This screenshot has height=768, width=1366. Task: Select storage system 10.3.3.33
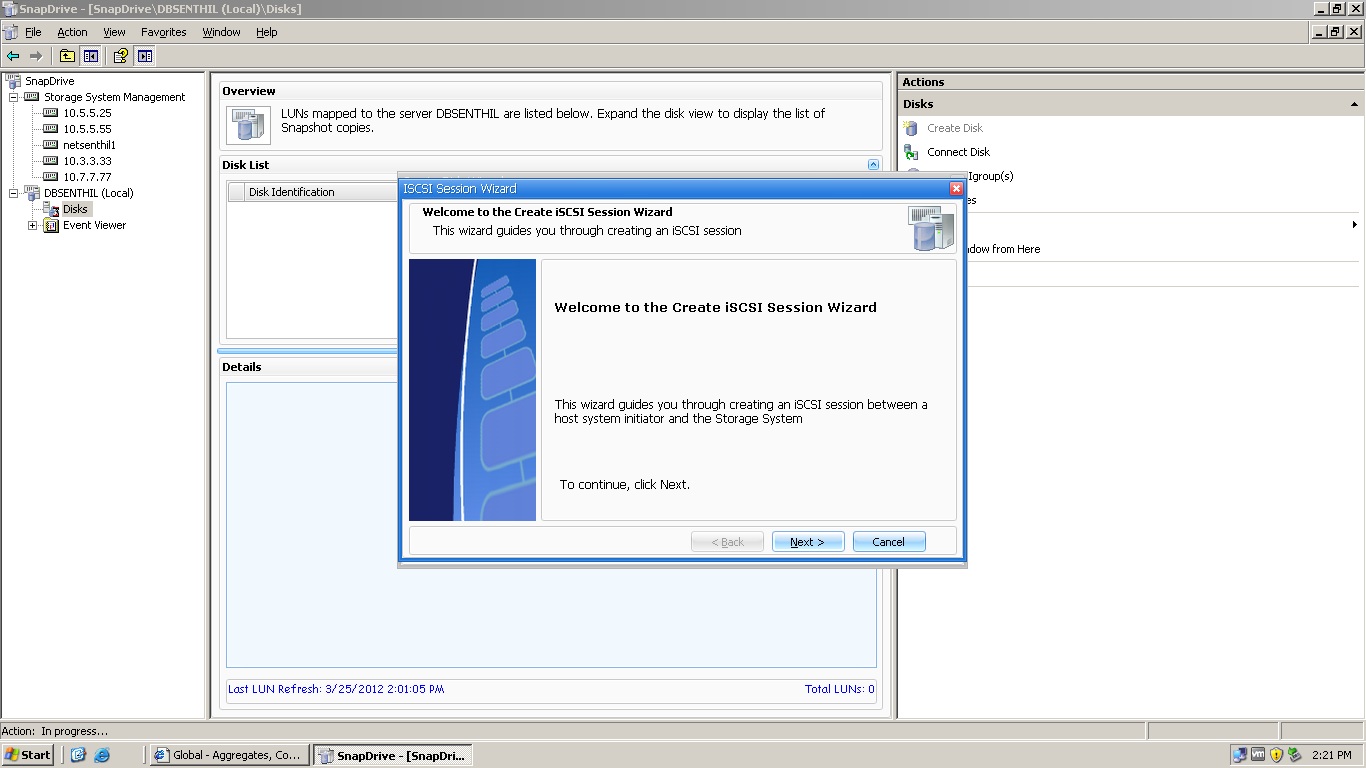(x=87, y=161)
